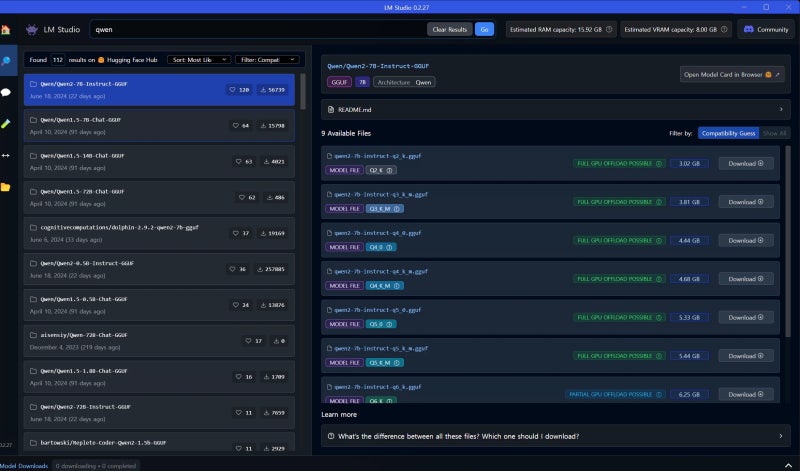
Task: Click help icon beside 'What's the difference' question
Action: coord(331,436)
